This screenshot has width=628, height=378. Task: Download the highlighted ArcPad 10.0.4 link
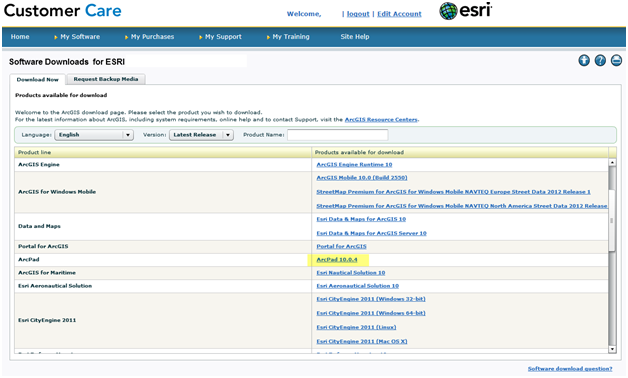click(x=336, y=260)
